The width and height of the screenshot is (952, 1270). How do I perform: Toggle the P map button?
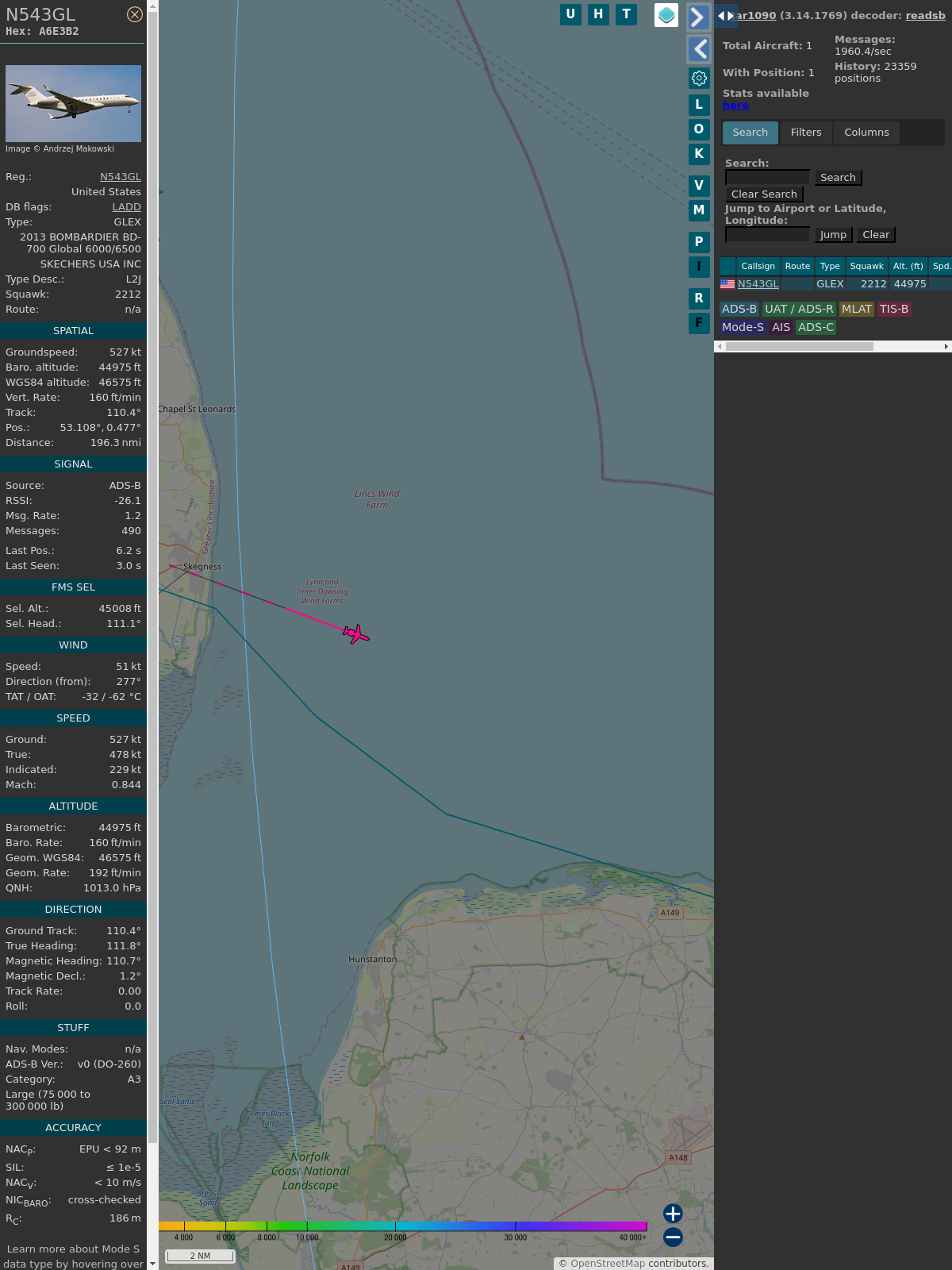[699, 242]
